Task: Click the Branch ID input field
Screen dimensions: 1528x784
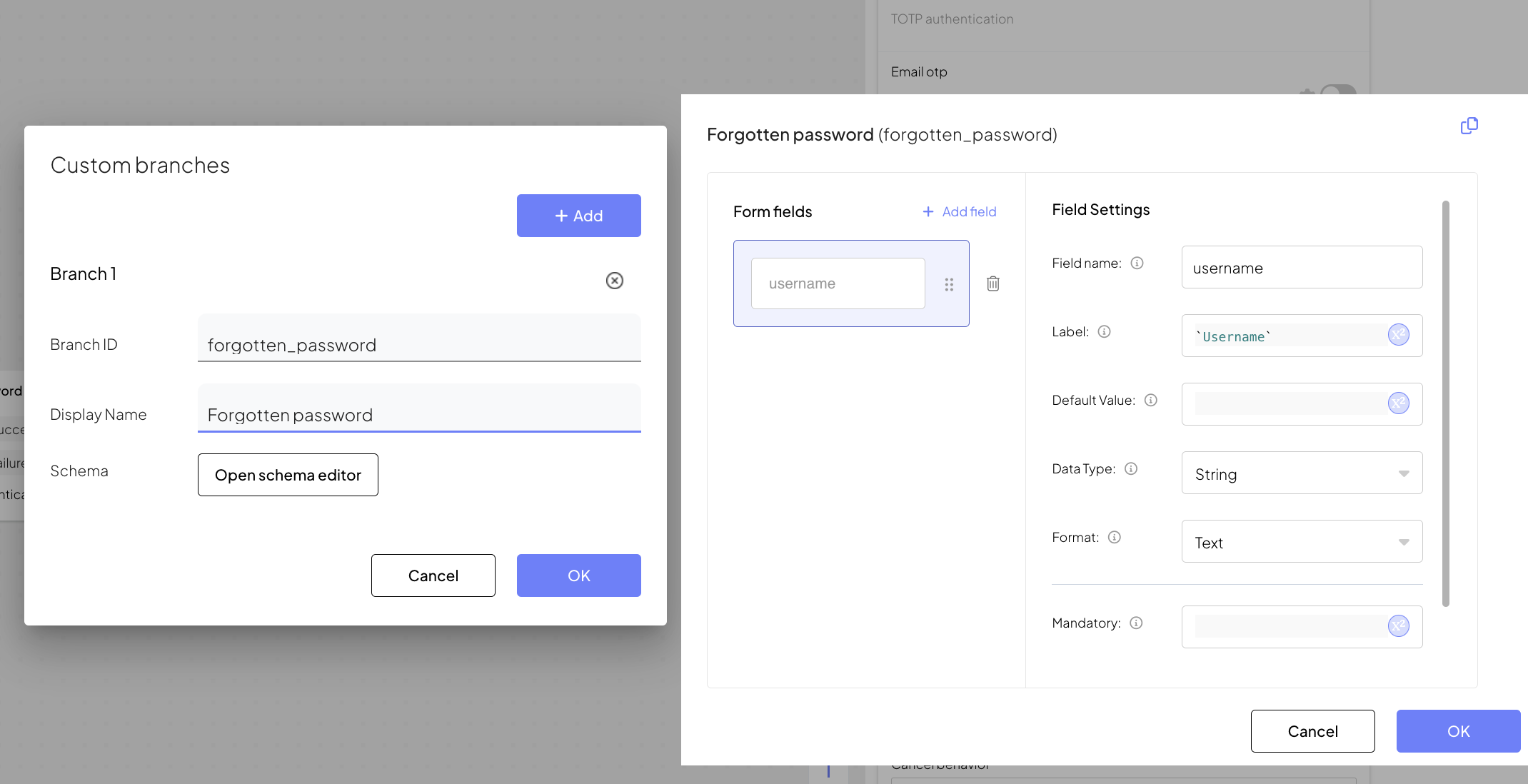Action: (419, 345)
